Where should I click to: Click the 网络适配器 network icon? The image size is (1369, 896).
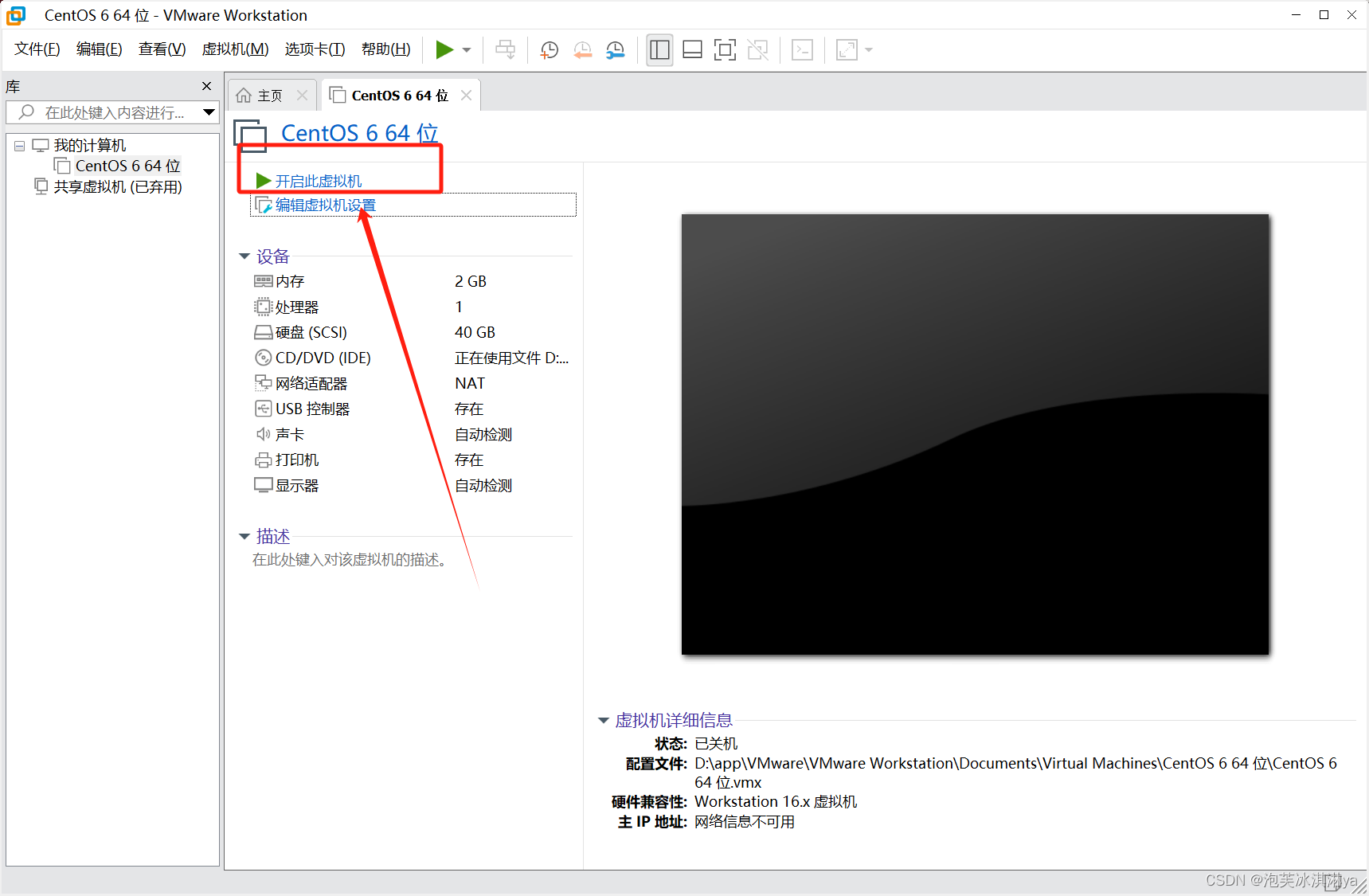pos(264,383)
